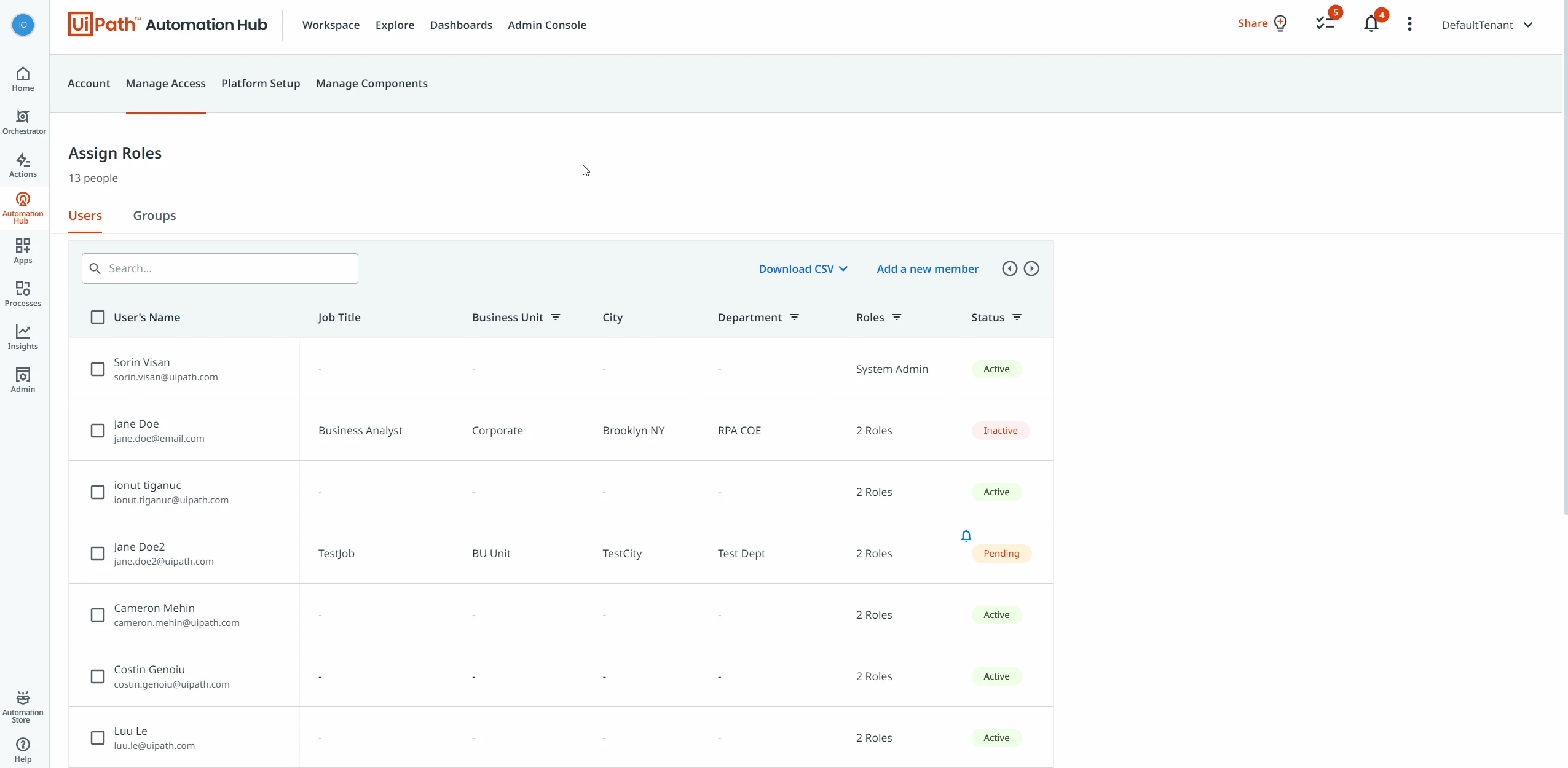
Task: Open the three-dot more options menu
Action: 1409,24
